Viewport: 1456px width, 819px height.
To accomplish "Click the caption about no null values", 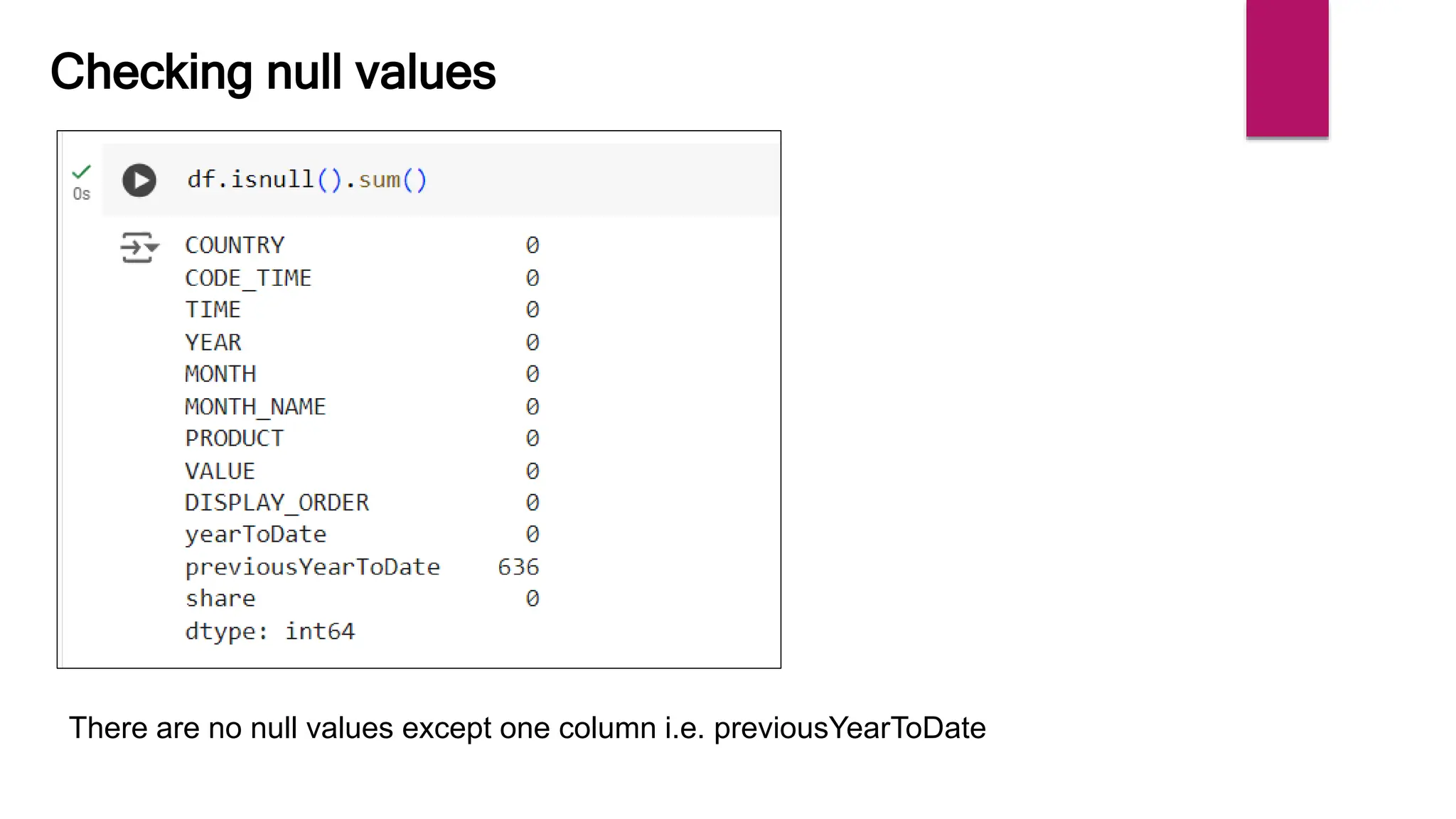I will [x=527, y=728].
